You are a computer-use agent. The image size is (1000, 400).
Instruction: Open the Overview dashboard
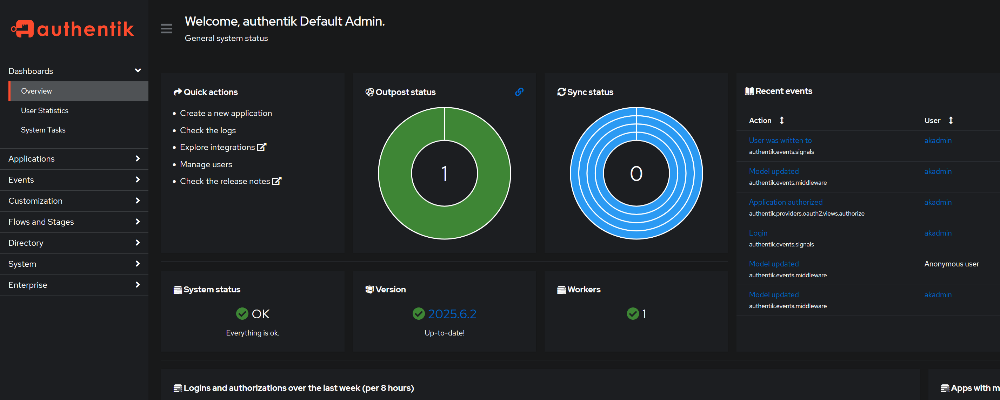(x=78, y=91)
